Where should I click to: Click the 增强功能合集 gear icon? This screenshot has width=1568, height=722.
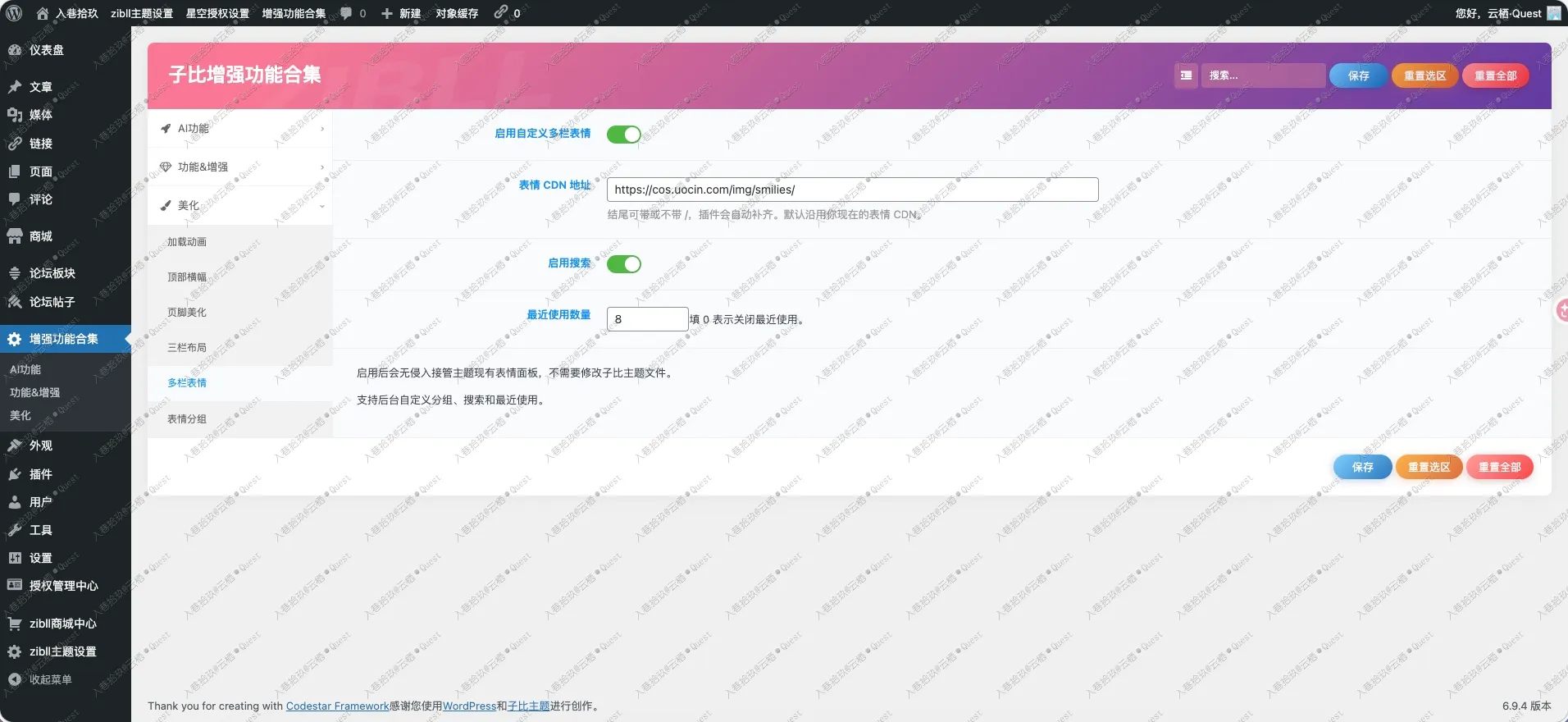pyautogui.click(x=15, y=339)
